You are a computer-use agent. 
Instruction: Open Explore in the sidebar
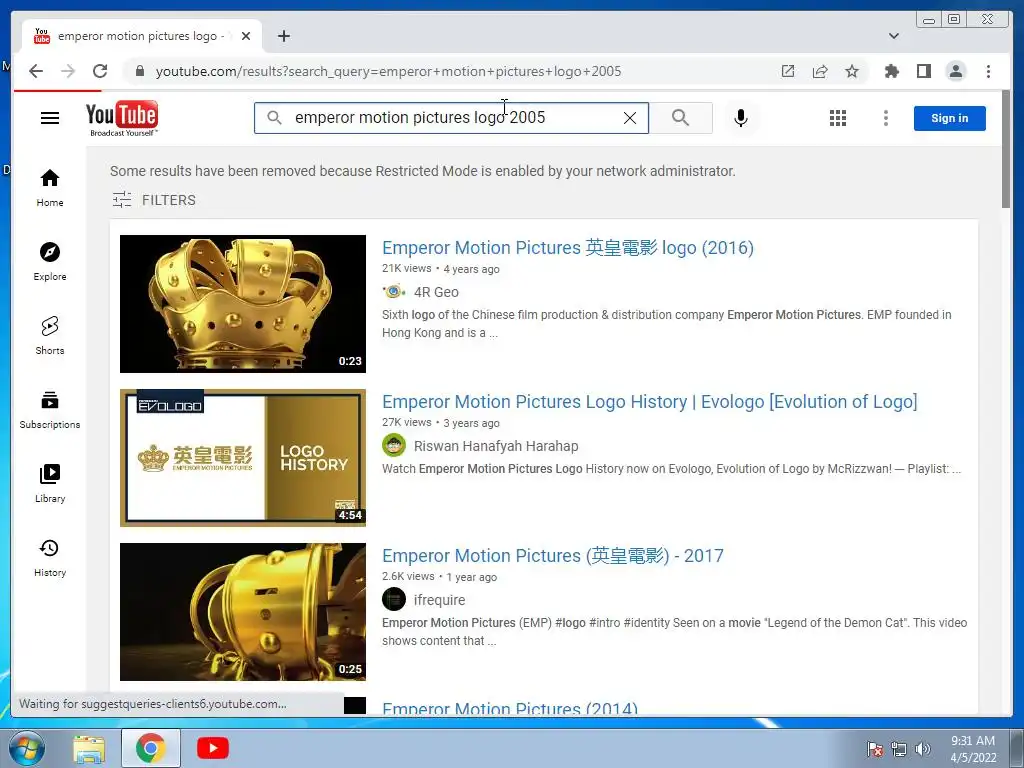pyautogui.click(x=50, y=262)
